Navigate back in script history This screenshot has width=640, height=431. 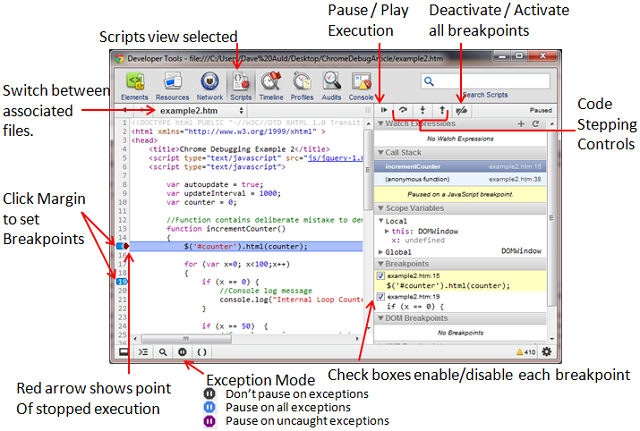pos(125,110)
